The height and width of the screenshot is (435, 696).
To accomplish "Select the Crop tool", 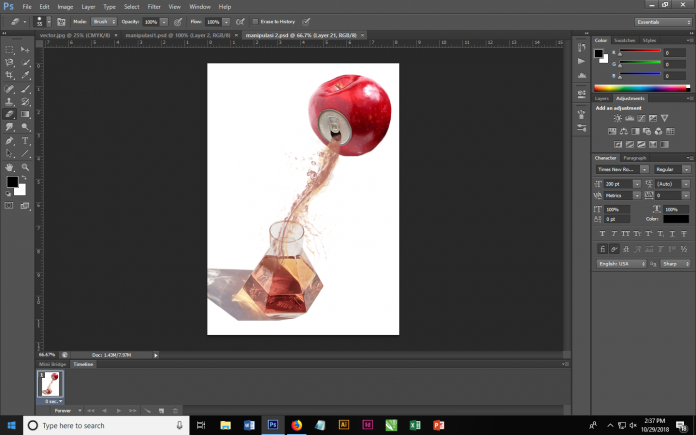I will (10, 75).
